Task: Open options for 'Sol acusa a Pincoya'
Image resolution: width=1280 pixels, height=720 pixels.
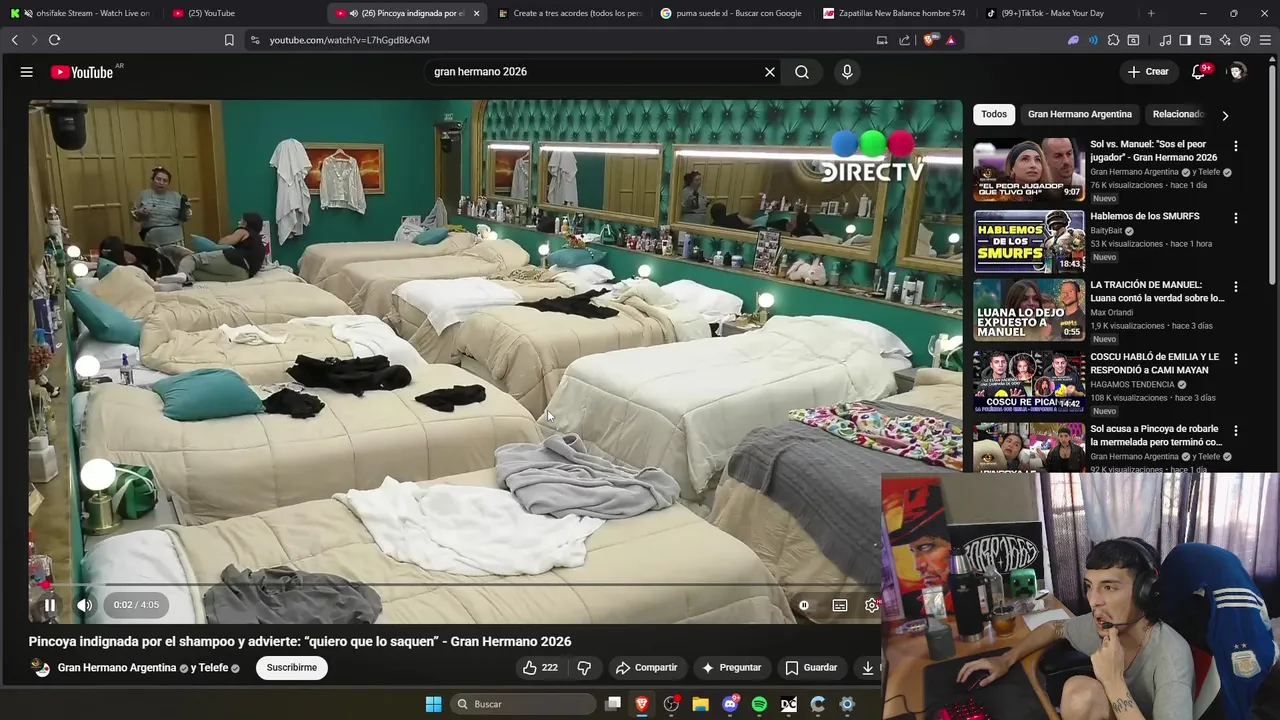Action: [x=1236, y=431]
